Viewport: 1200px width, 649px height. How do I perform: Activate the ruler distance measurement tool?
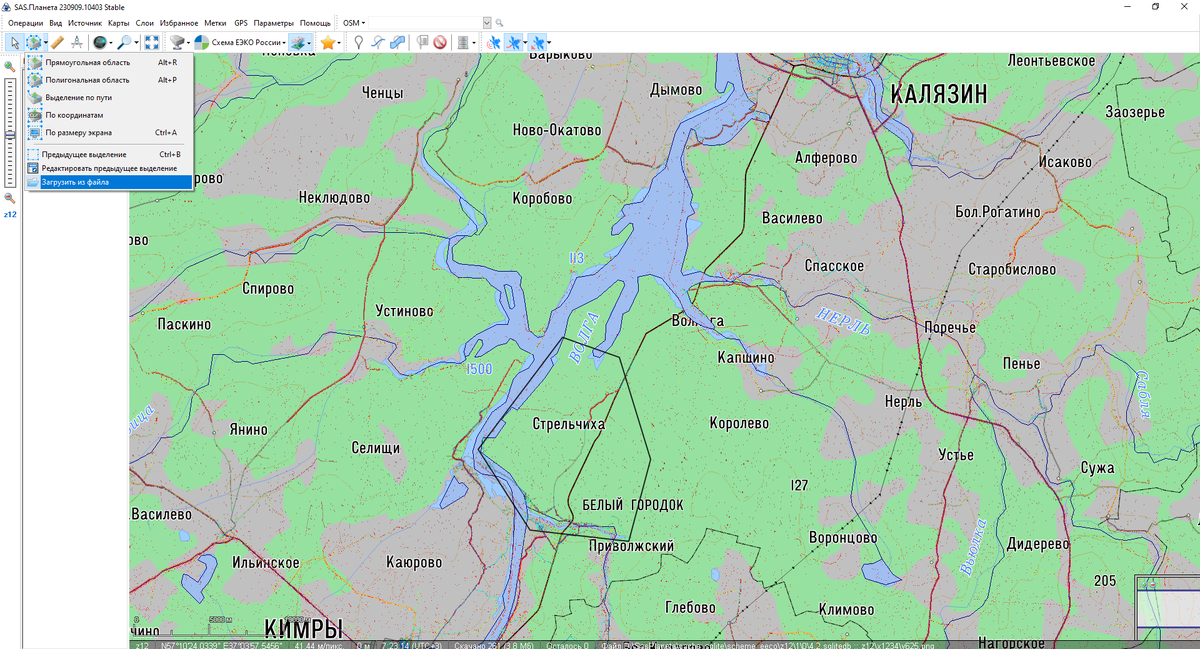57,42
